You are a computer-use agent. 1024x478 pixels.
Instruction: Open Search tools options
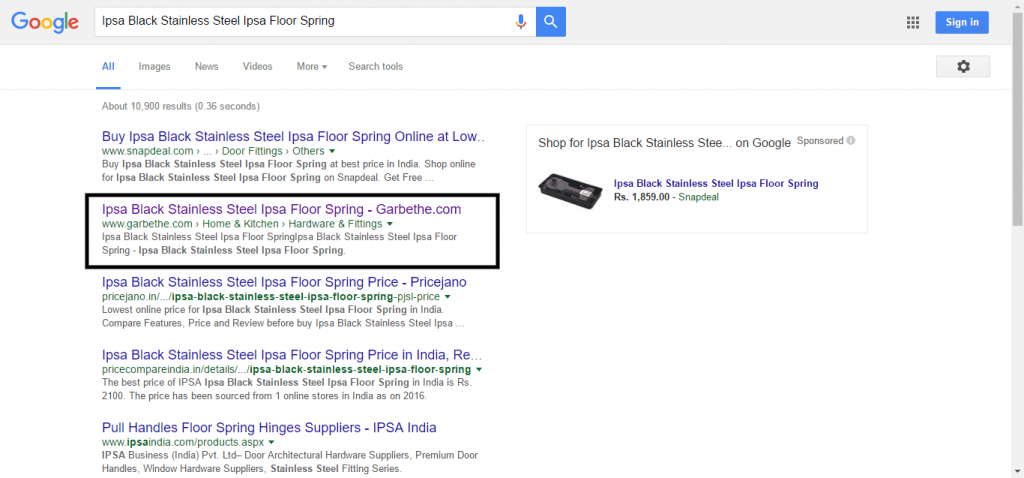click(x=375, y=67)
